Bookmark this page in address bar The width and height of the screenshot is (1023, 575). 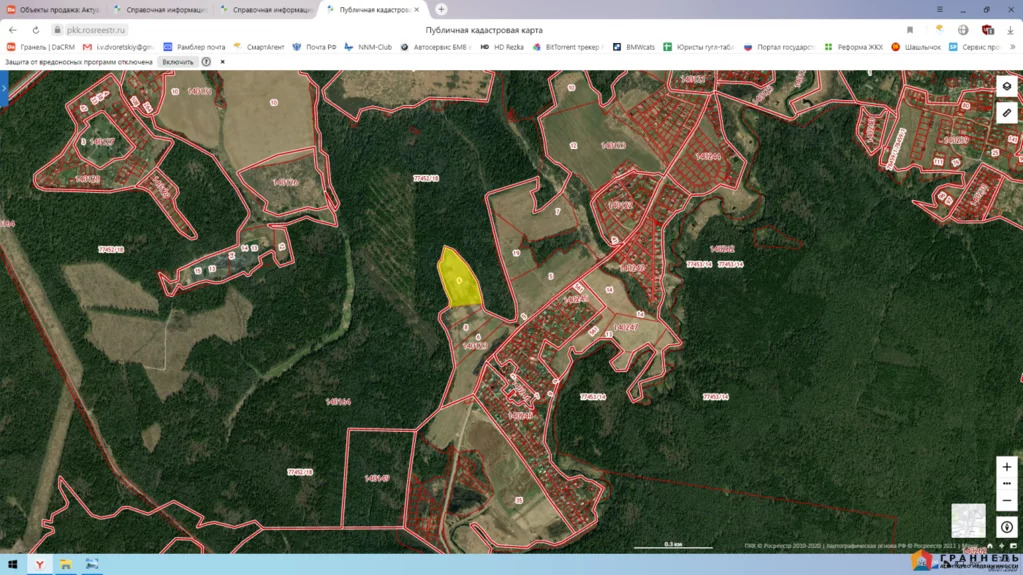tap(910, 30)
